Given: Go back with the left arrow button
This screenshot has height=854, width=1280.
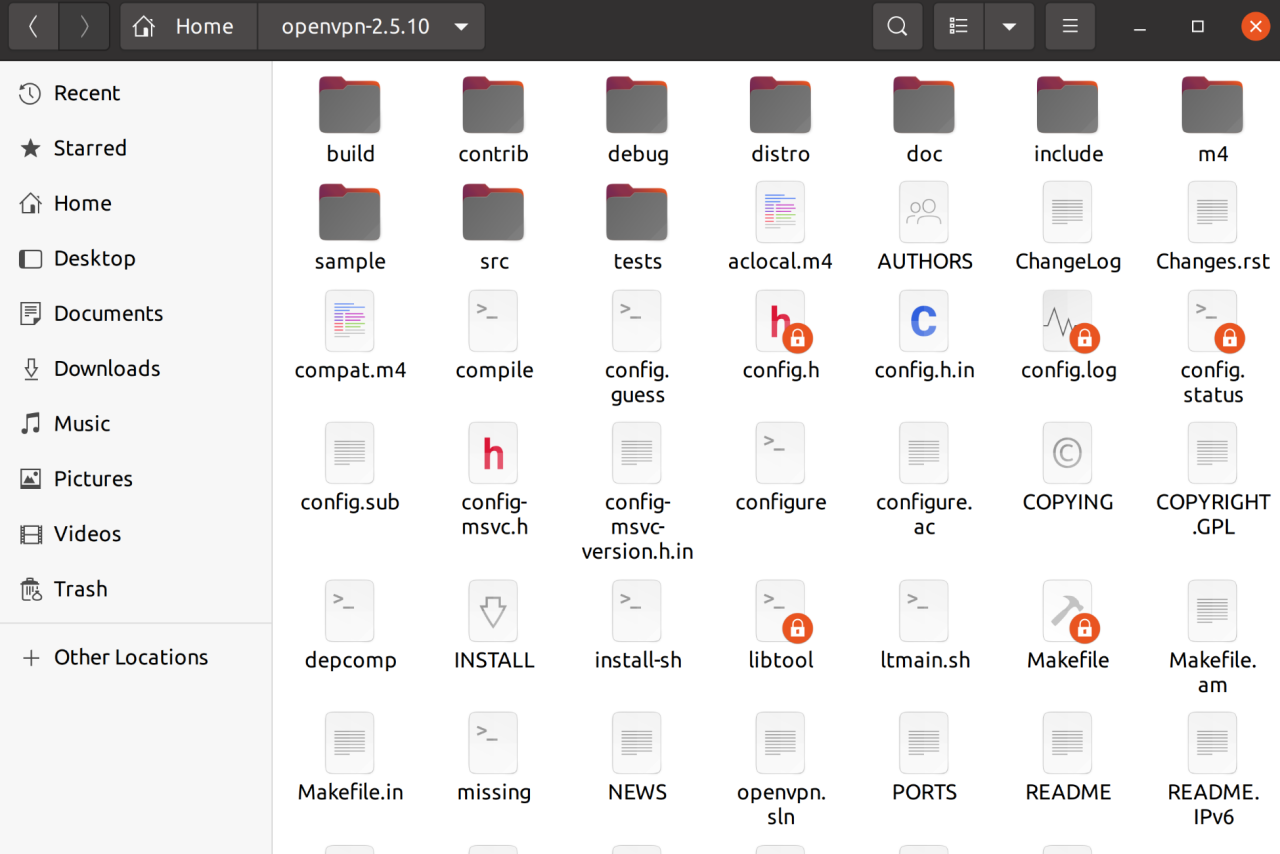Looking at the screenshot, I should point(34,27).
